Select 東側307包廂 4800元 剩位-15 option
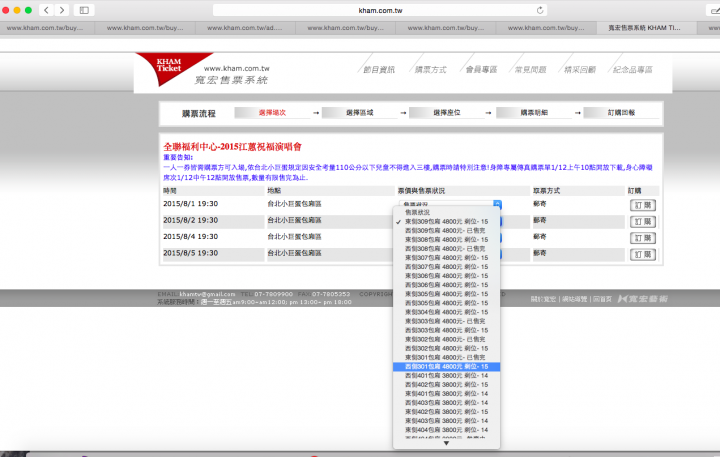Screen dimensions: 720x457 click(x=446, y=258)
